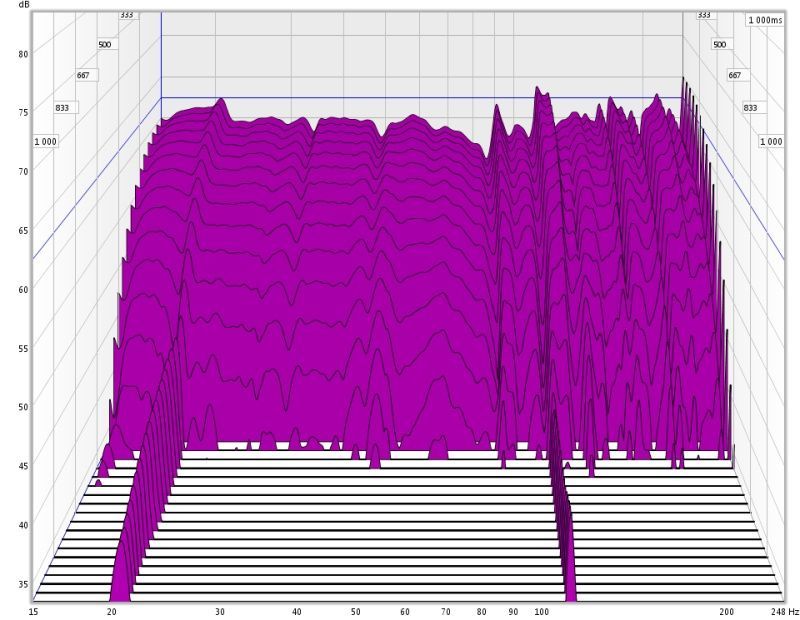Click the 100 Hz frequency axis label

pos(542,611)
